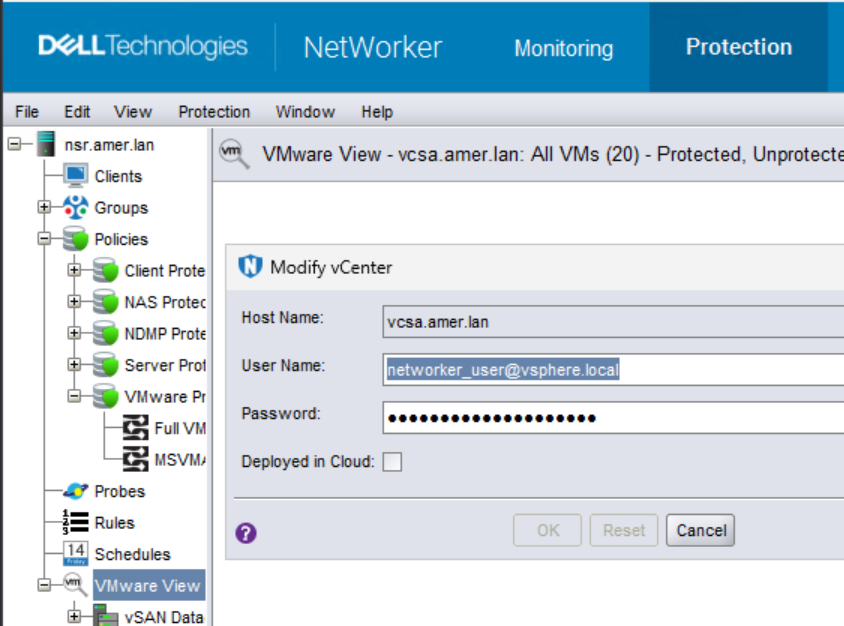Screen dimensions: 844x626
Task: Open the Groups node in the sidebar
Action: point(43,207)
